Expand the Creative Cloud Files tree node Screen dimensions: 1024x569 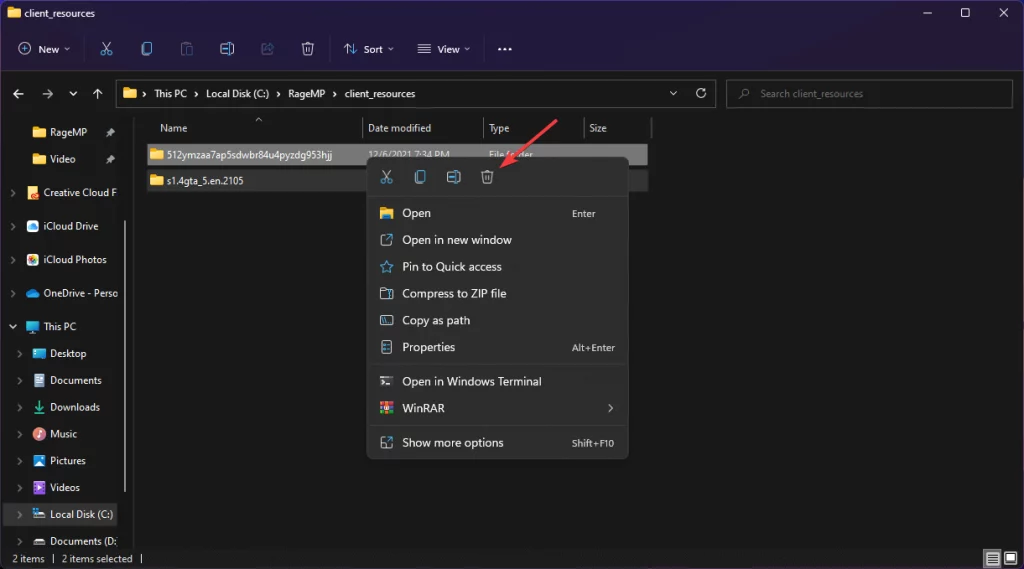pyautogui.click(x=13, y=193)
